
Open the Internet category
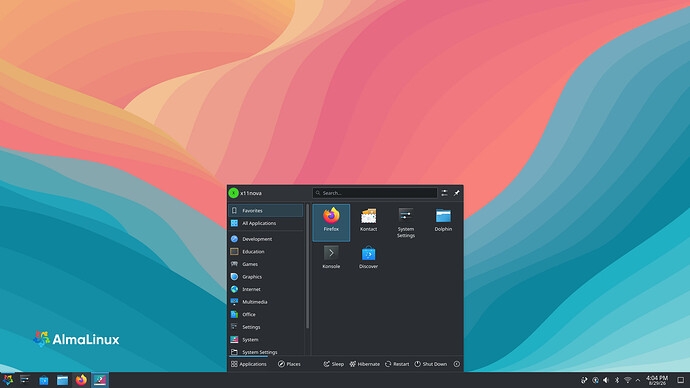pyautogui.click(x=266, y=289)
